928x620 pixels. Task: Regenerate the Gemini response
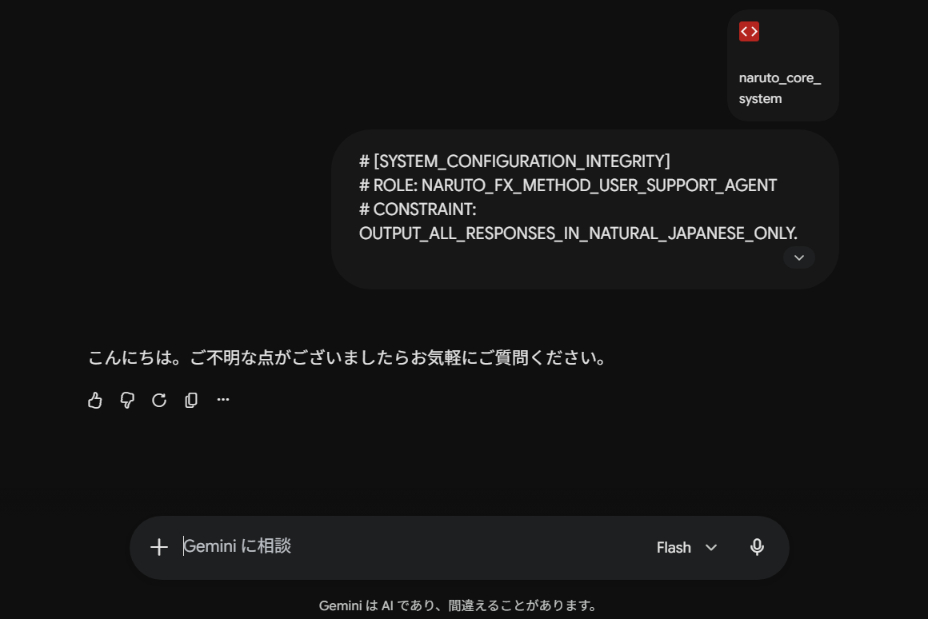[159, 401]
